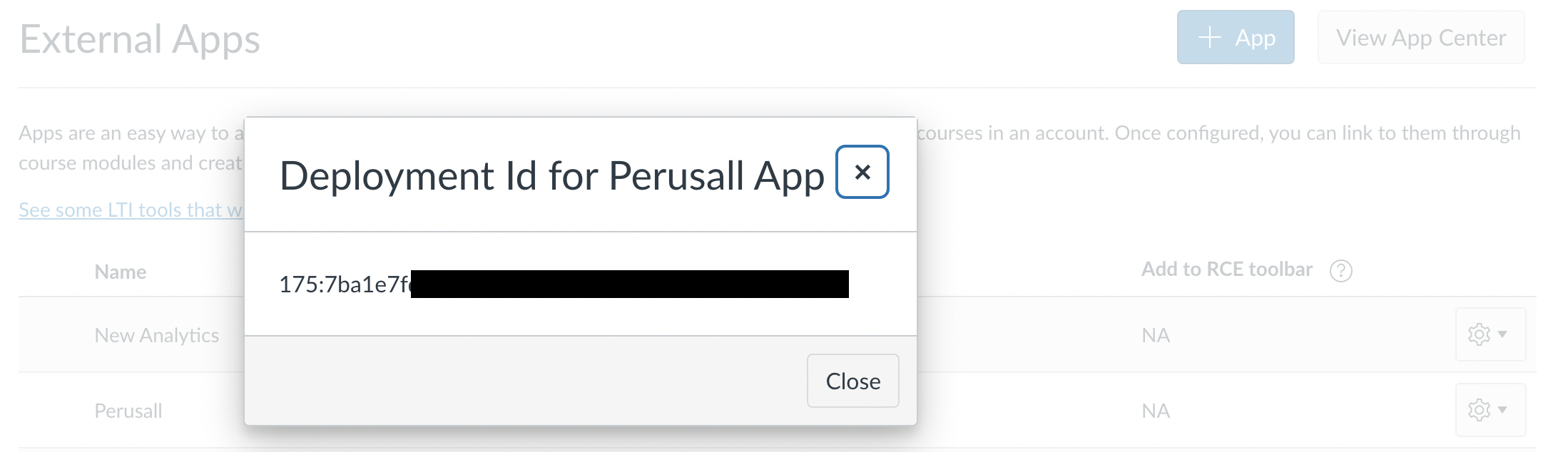Click the plus icon on the App button
This screenshot has width=1568, height=452.
(1210, 37)
